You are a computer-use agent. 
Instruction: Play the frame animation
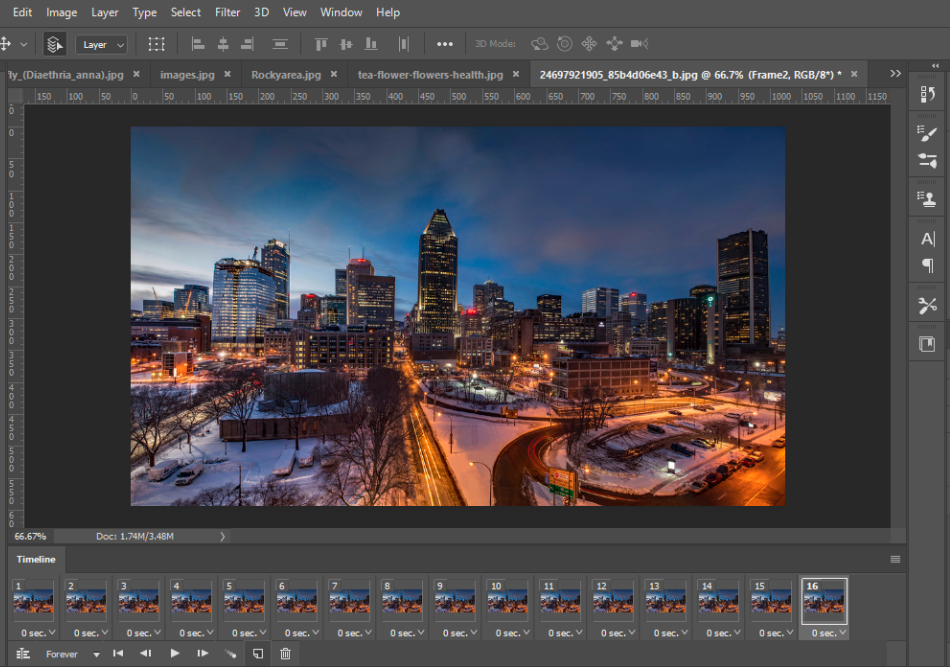point(175,653)
